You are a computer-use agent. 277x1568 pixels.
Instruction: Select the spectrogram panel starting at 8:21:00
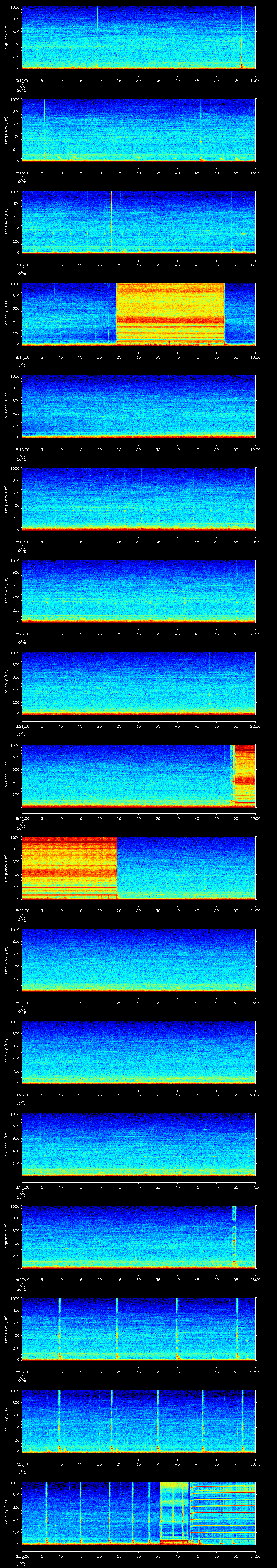(x=138, y=683)
